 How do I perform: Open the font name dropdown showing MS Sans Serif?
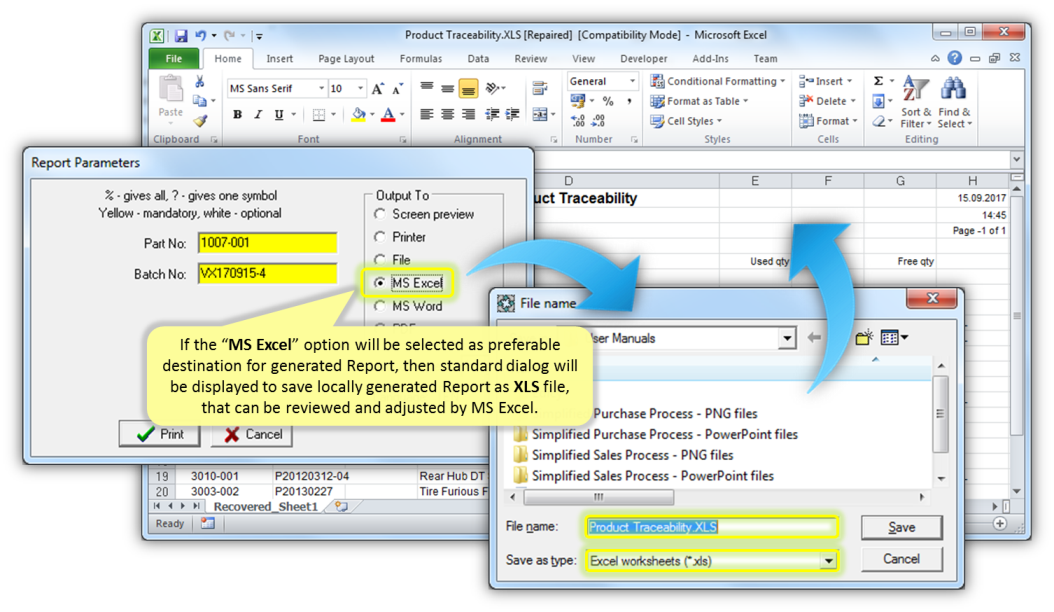(x=321, y=89)
